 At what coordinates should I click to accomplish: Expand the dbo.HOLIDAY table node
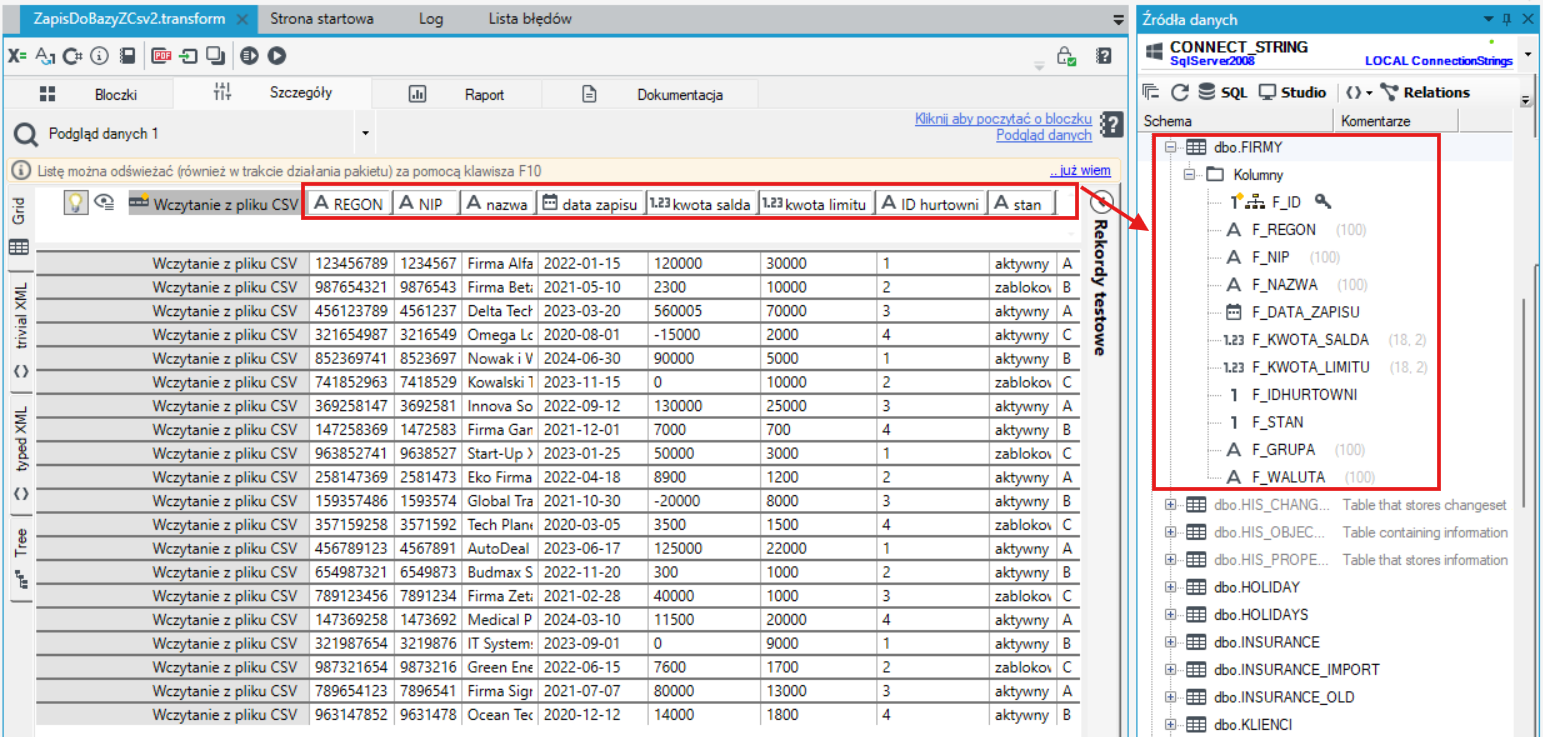(x=1170, y=587)
